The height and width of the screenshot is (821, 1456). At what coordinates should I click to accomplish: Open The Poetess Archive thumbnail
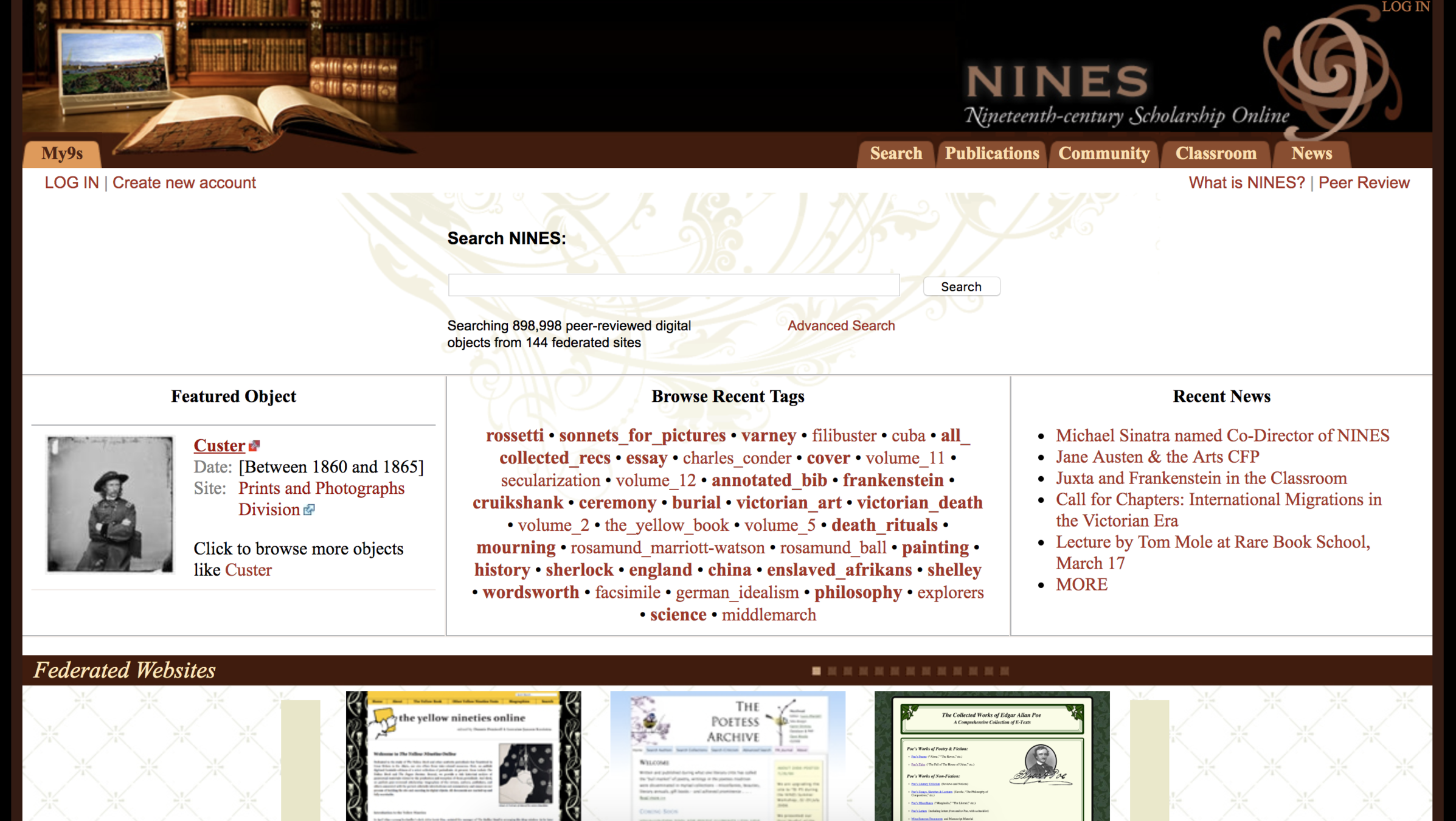727,755
